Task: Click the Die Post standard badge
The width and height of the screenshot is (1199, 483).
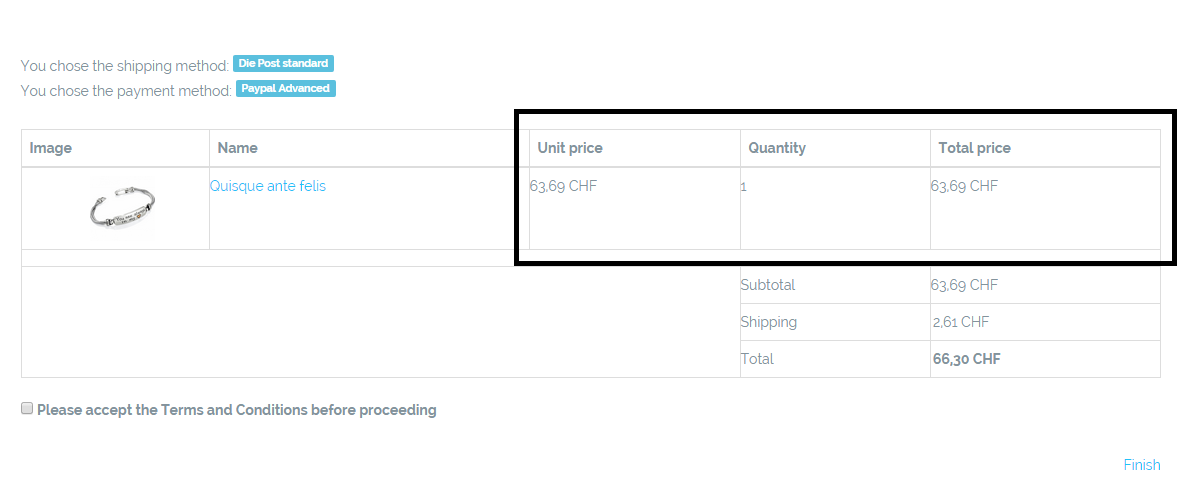Action: (x=283, y=64)
